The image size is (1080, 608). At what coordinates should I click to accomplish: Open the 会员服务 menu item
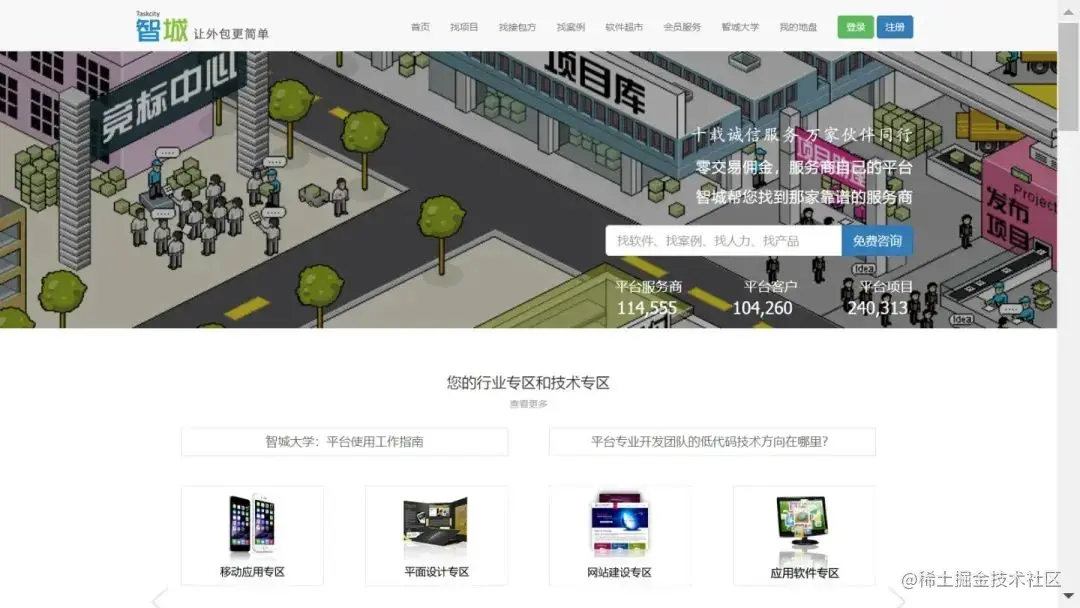click(682, 27)
